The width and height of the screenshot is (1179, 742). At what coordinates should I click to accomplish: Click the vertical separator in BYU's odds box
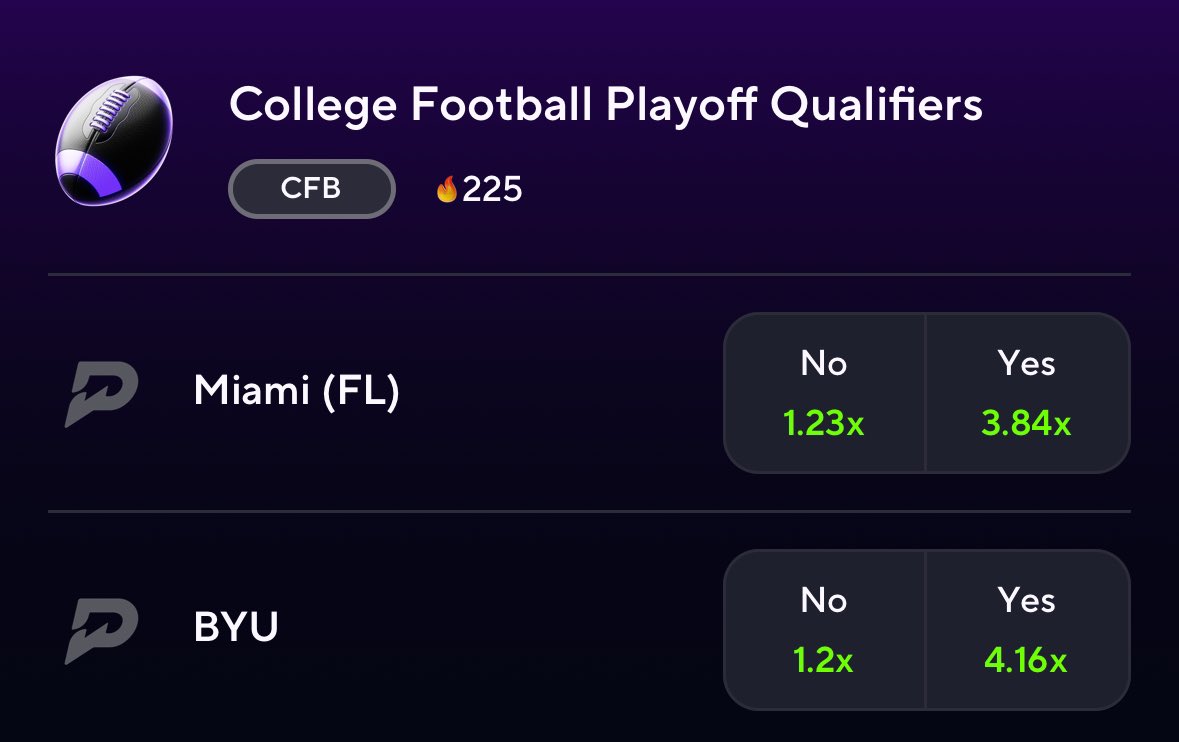[926, 630]
